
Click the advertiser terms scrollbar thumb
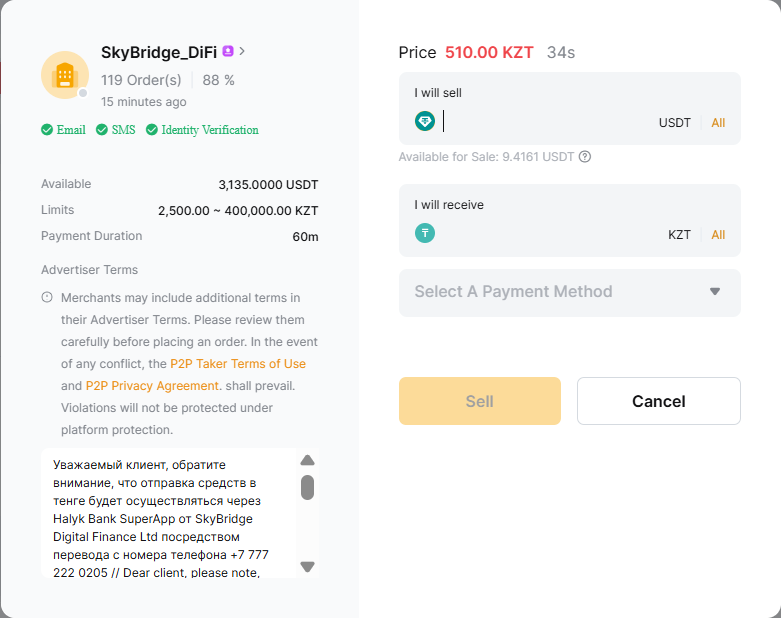tap(308, 487)
